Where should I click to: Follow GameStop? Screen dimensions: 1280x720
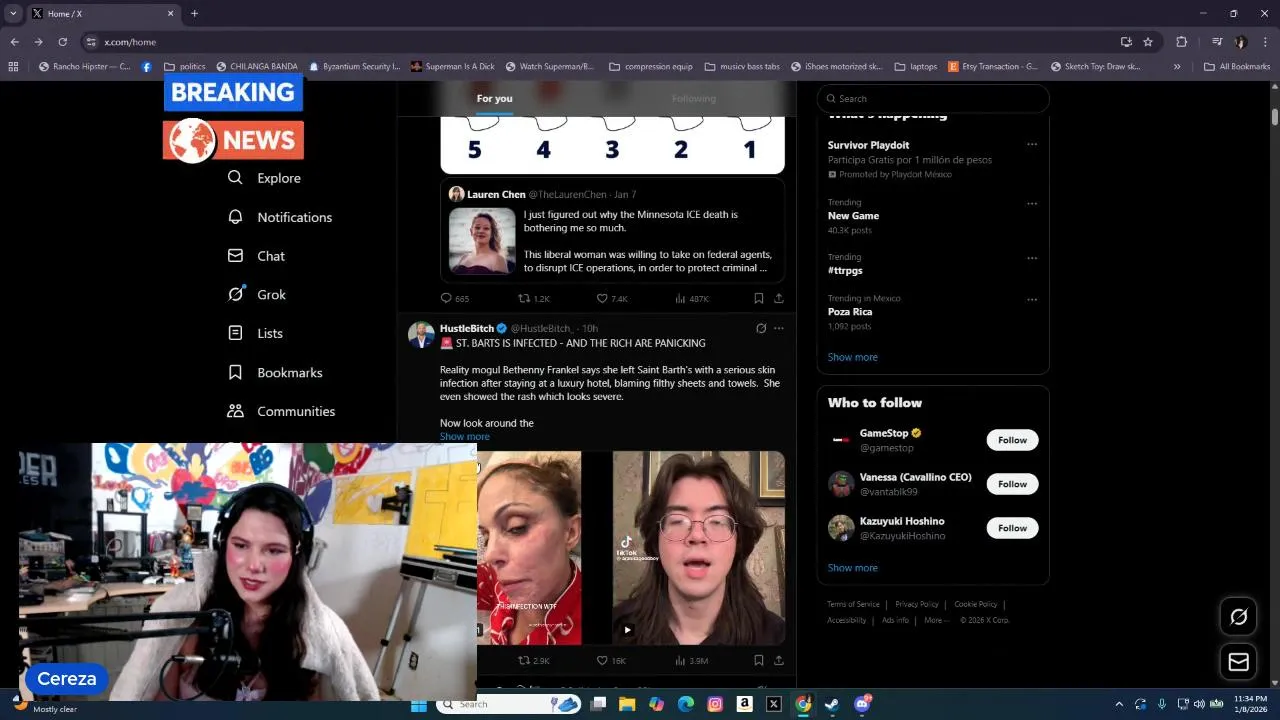click(x=1012, y=440)
